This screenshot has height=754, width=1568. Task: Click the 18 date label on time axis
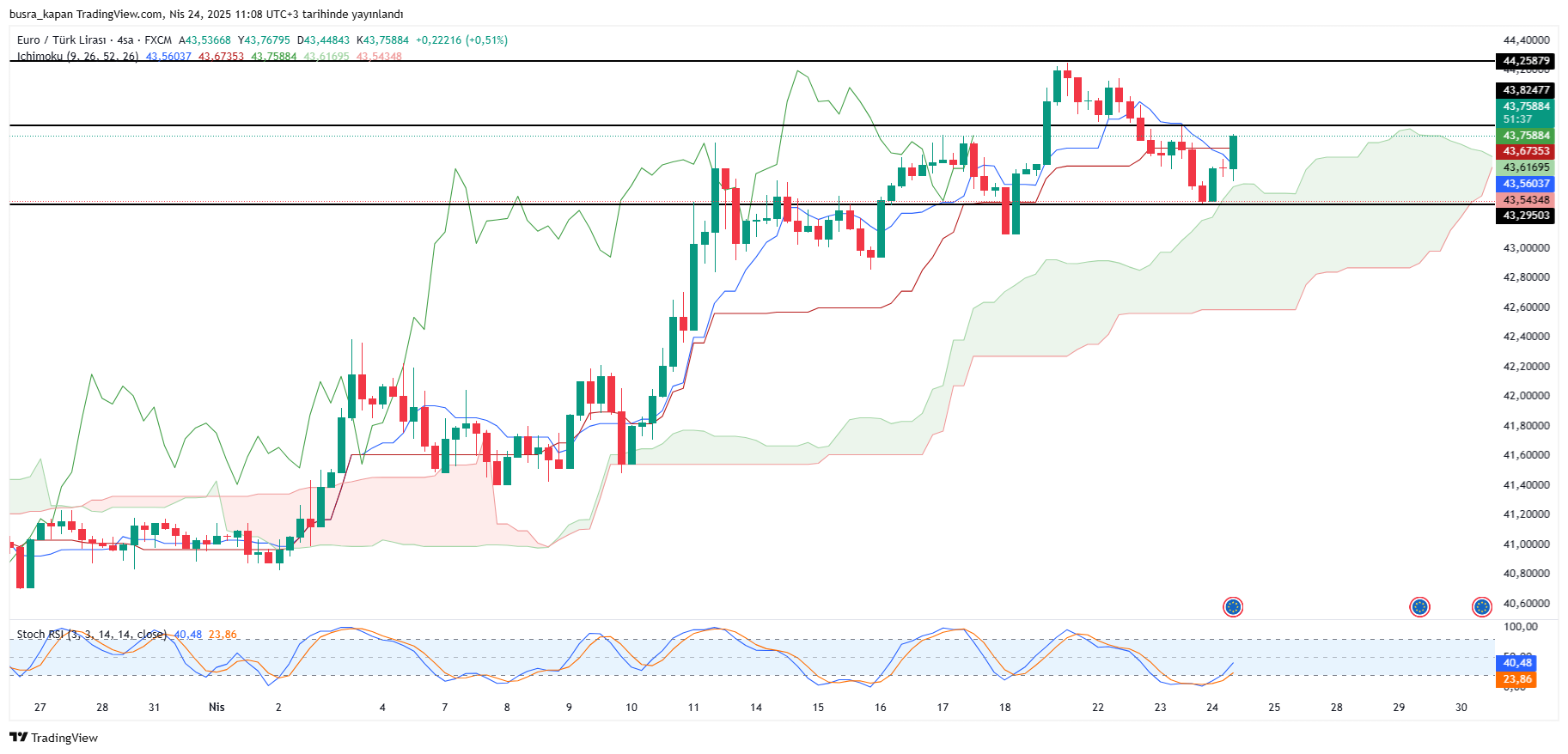coord(1005,708)
